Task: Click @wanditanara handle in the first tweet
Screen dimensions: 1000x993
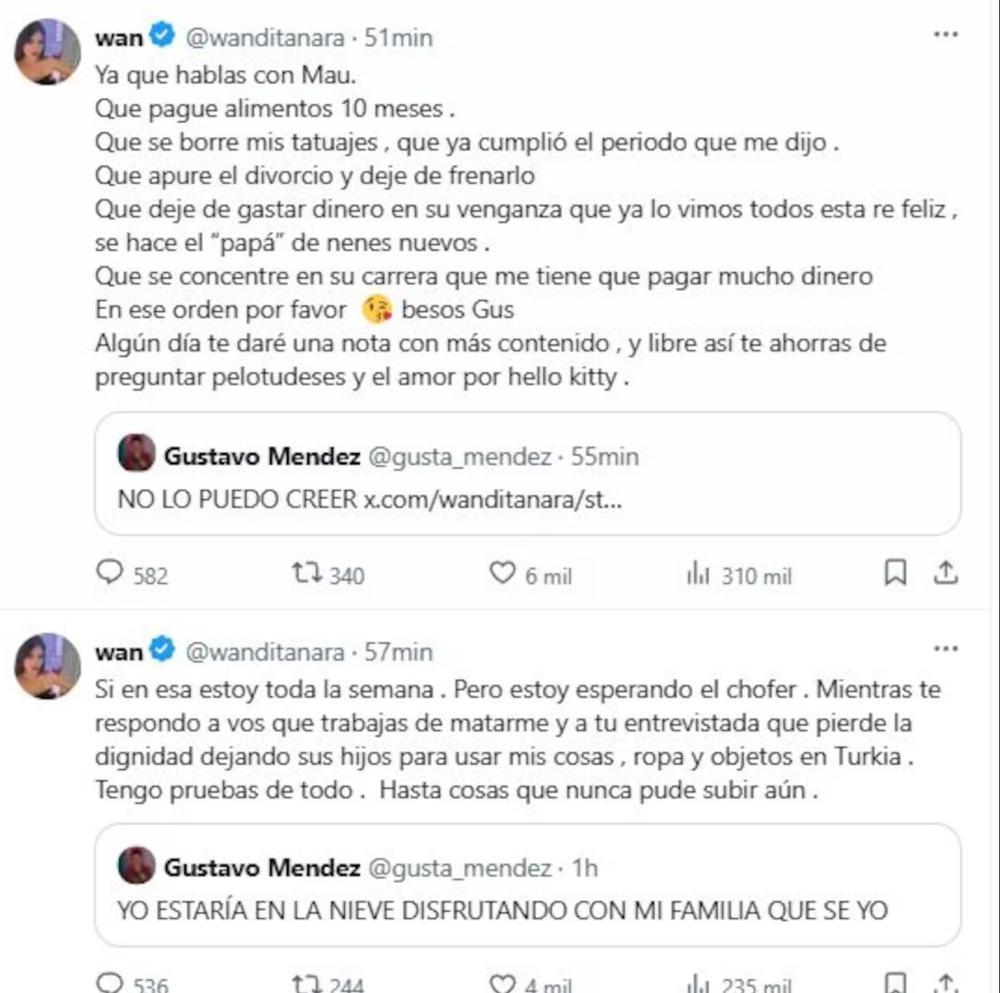Action: tap(265, 38)
